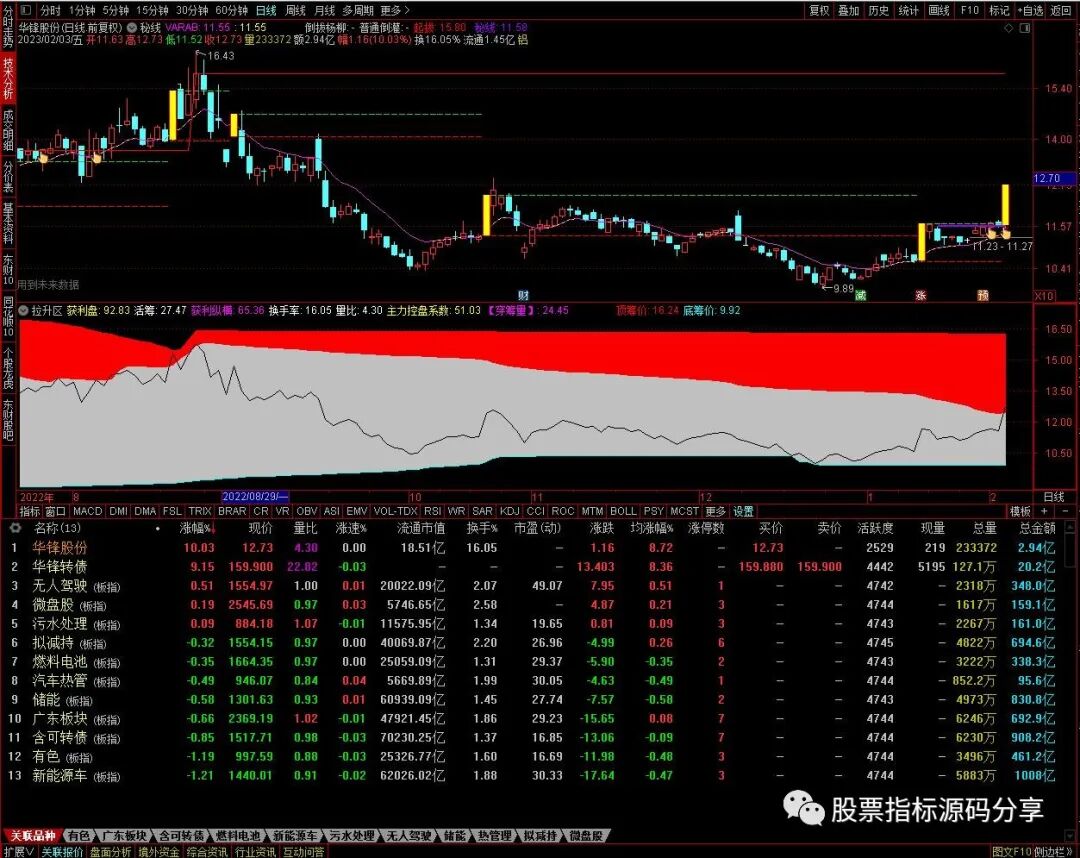Expand the 扩展∨ menu
This screenshot has height=858, width=1080.
pyautogui.click(x=19, y=852)
